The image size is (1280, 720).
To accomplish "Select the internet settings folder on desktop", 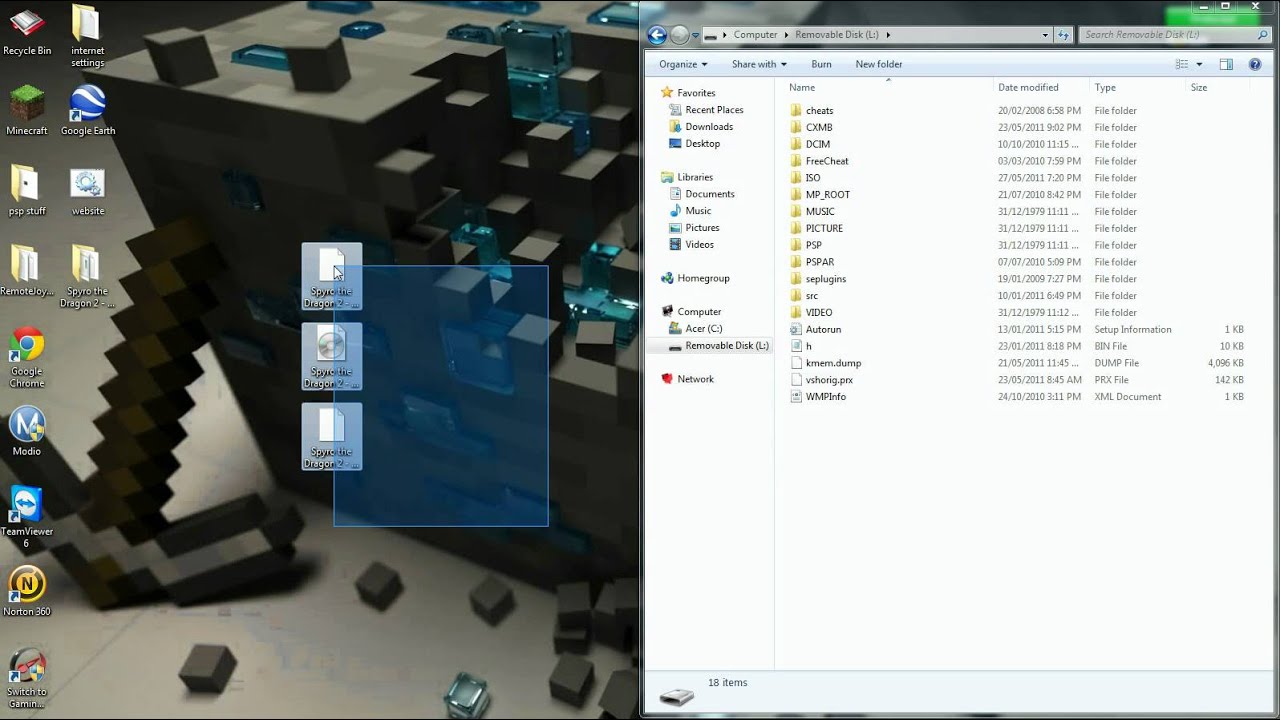I will click(x=87, y=36).
